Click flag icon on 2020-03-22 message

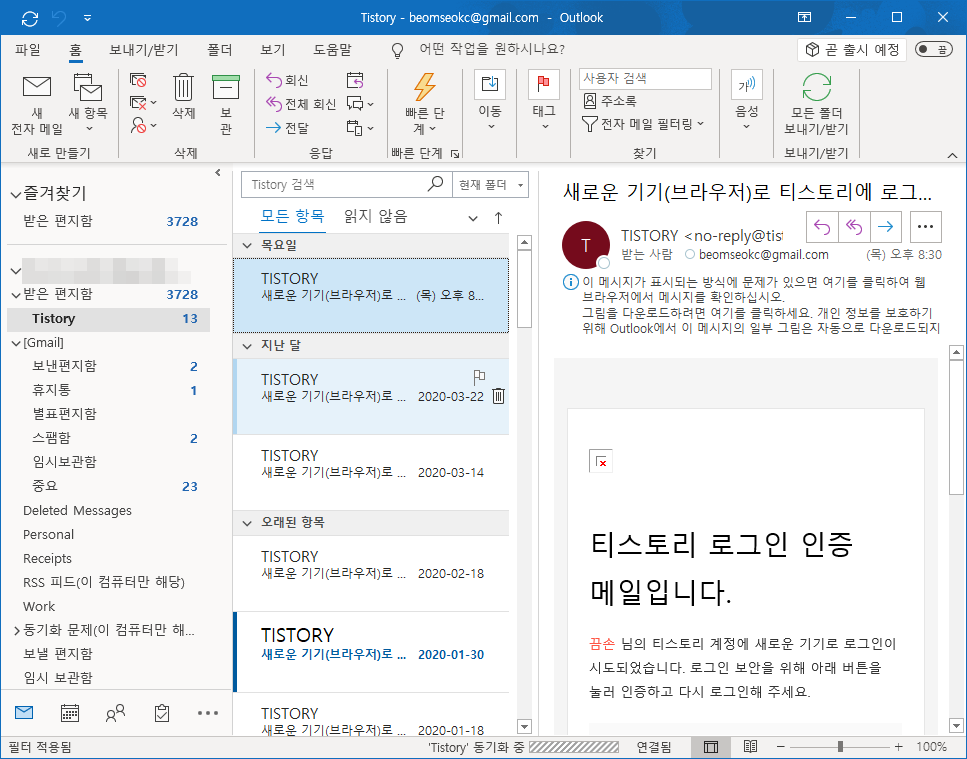pyautogui.click(x=479, y=376)
